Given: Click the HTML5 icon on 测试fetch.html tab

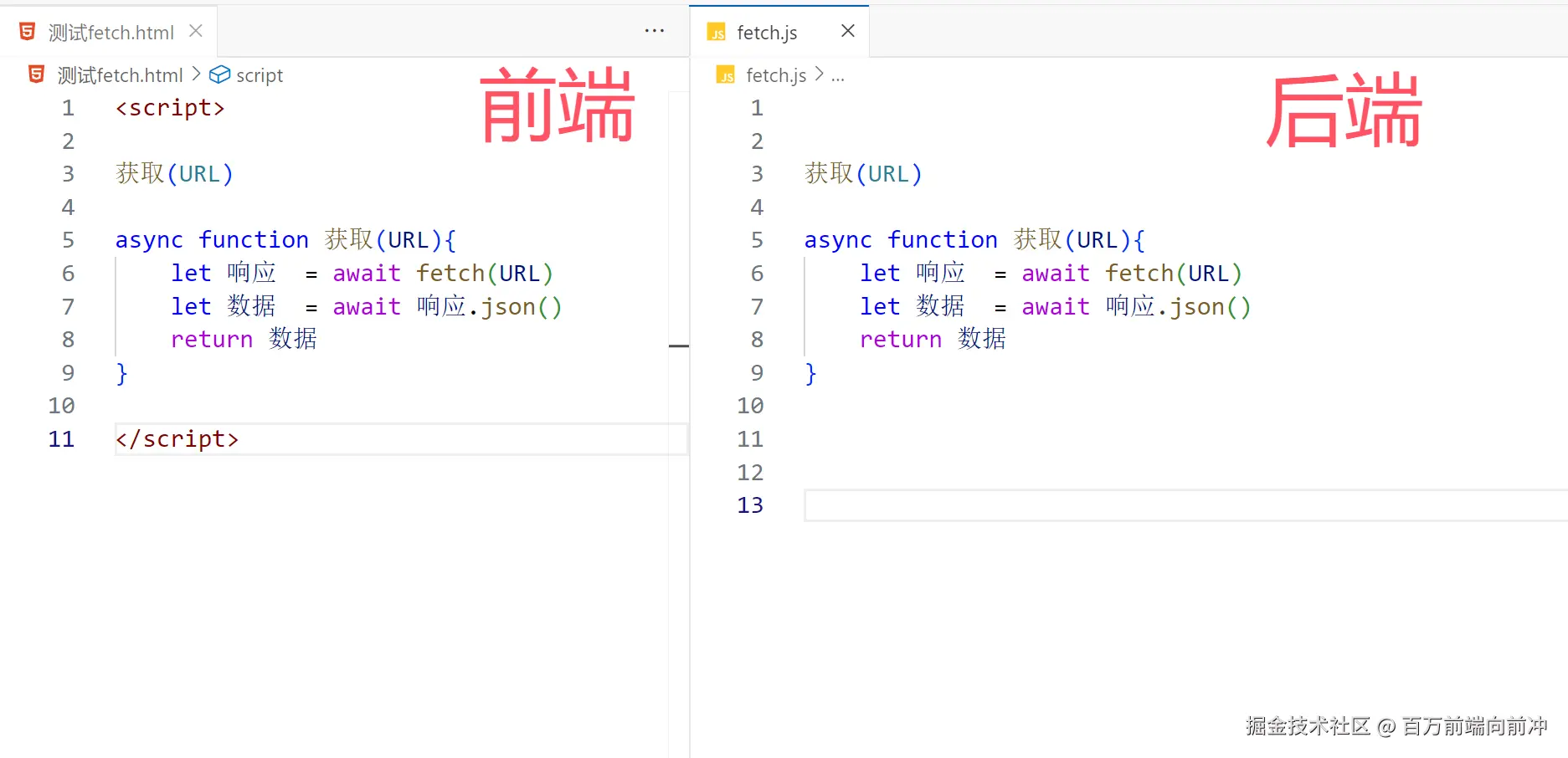Looking at the screenshot, I should point(27,32).
